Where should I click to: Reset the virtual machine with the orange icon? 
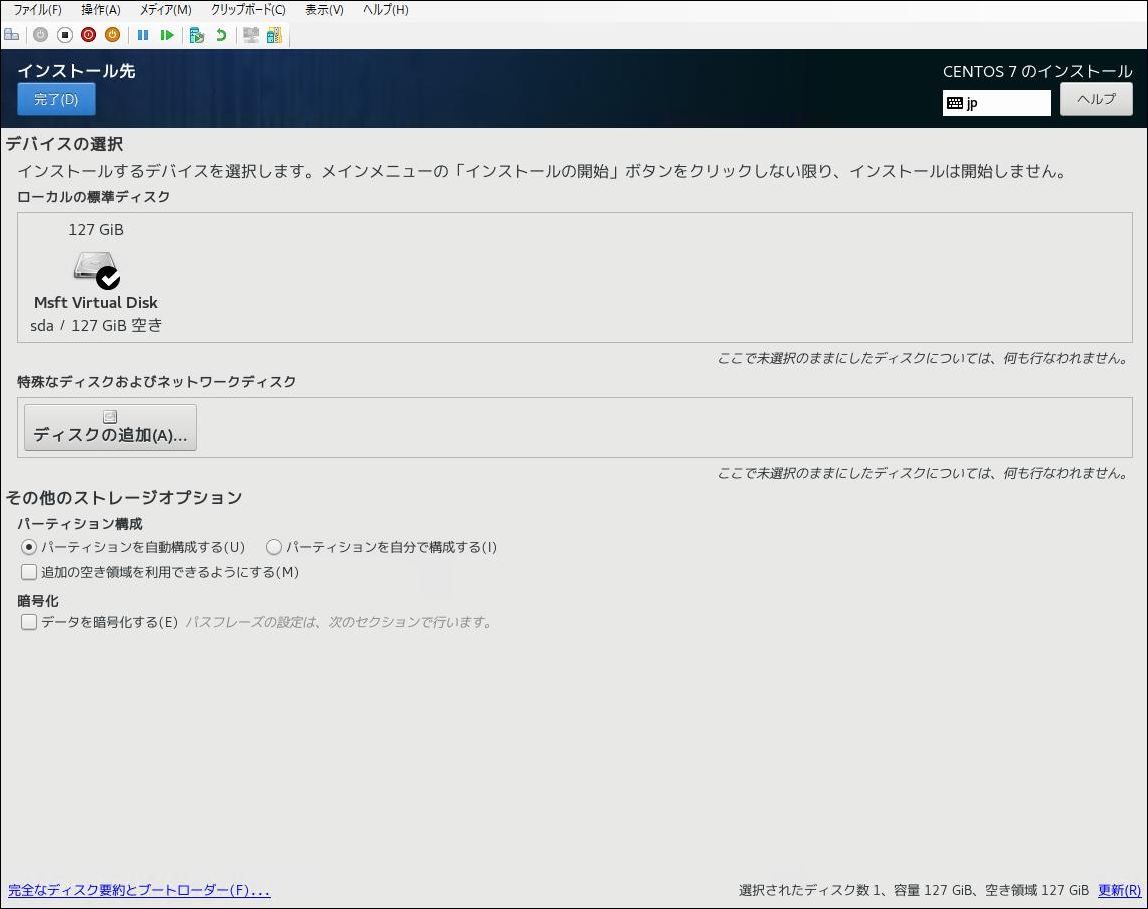point(111,34)
